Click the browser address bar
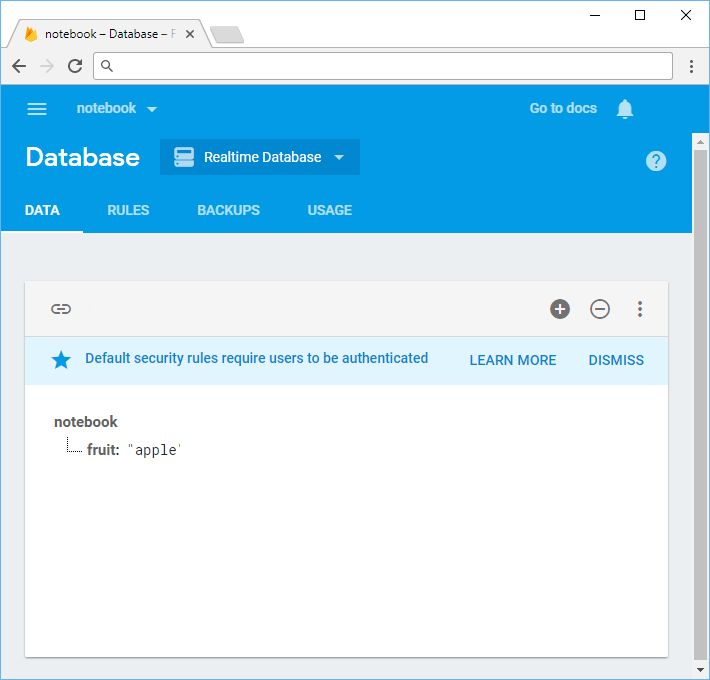This screenshot has width=710, height=680. pos(383,66)
